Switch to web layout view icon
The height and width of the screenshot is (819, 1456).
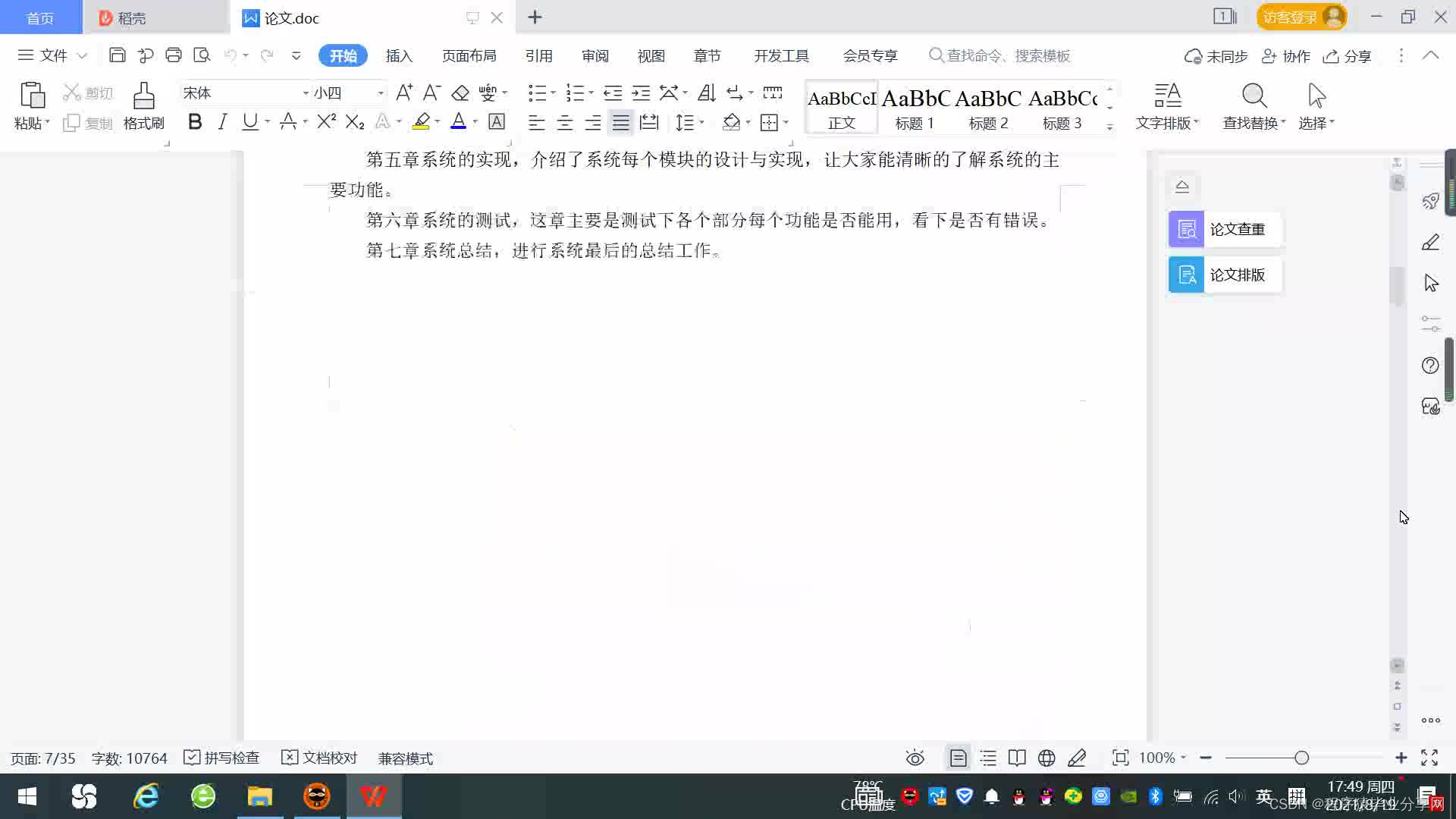point(1046,758)
